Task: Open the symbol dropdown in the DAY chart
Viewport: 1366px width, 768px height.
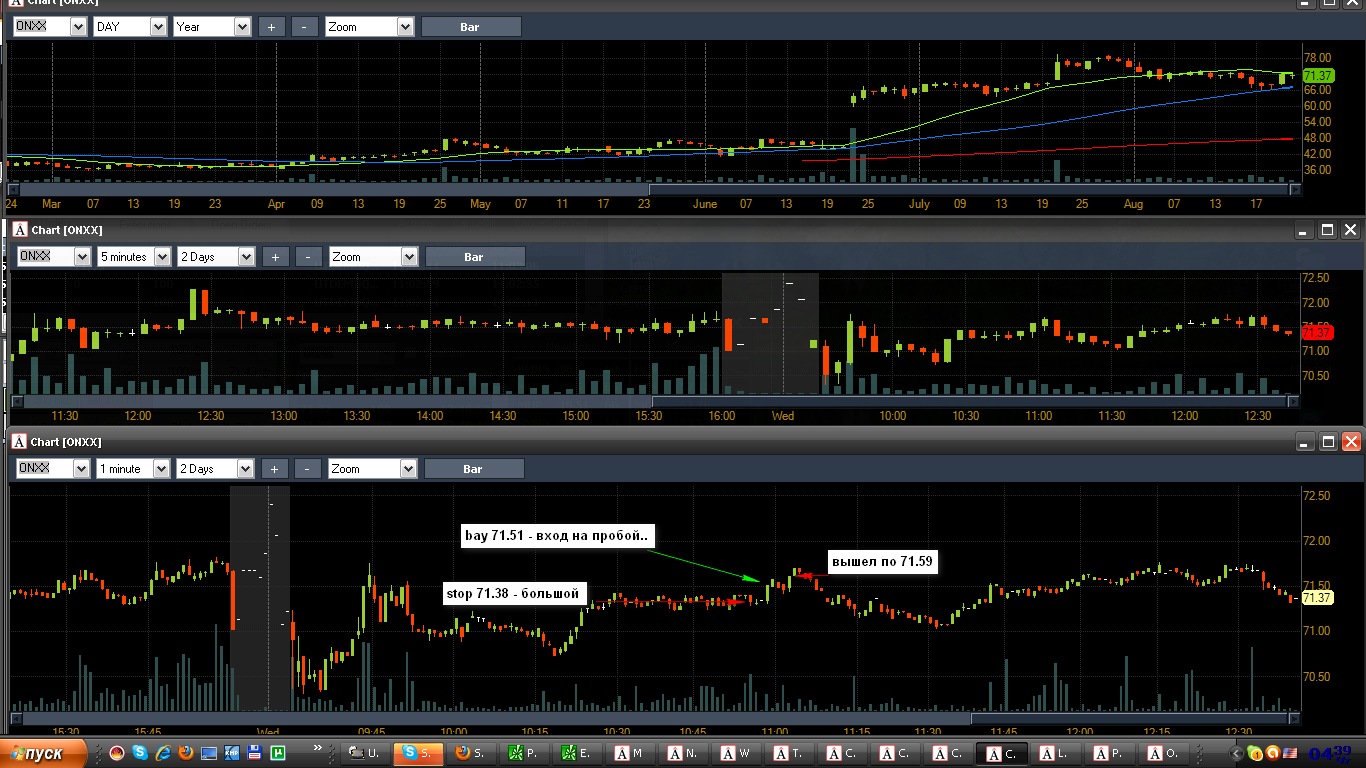Action: tap(78, 27)
